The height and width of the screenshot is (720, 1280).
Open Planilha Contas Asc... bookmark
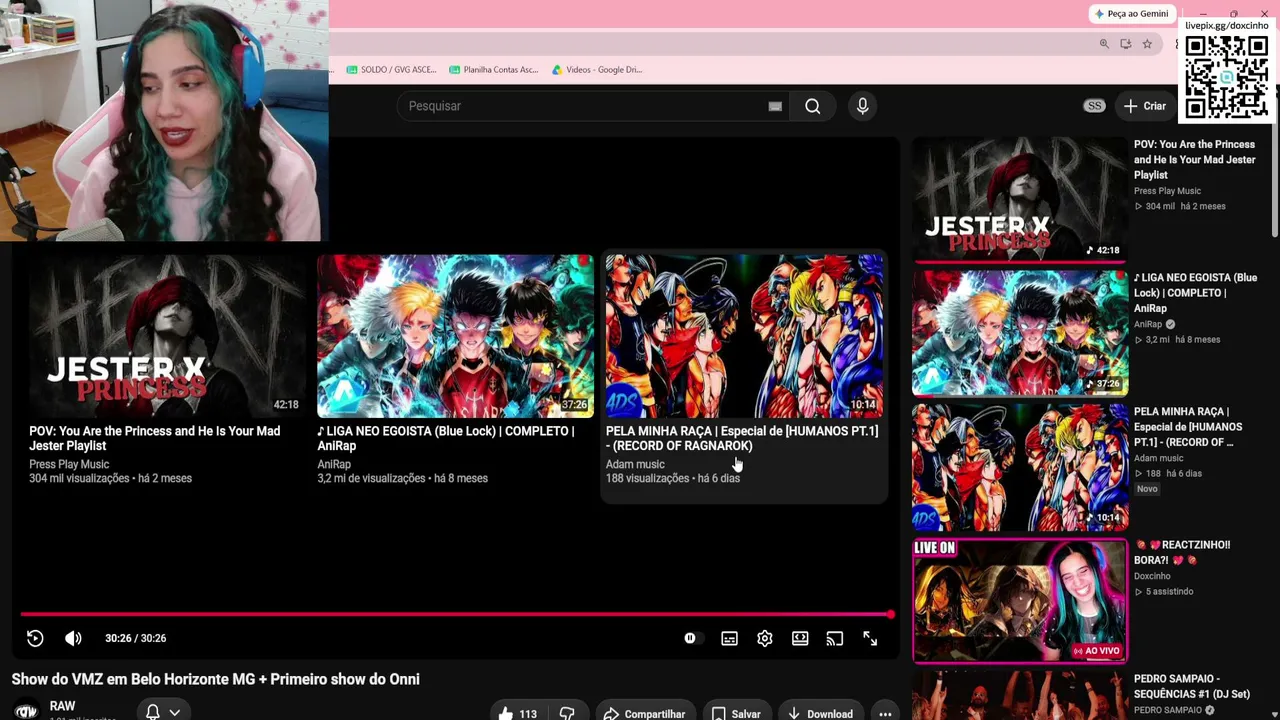pyautogui.click(x=494, y=70)
